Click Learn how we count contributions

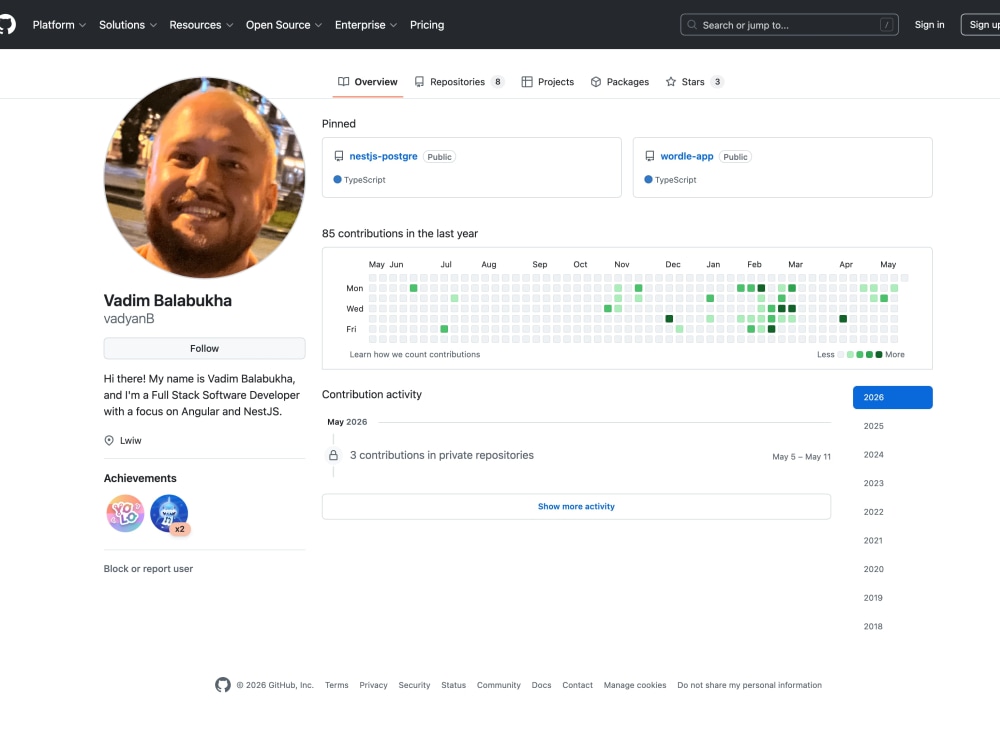(x=415, y=355)
